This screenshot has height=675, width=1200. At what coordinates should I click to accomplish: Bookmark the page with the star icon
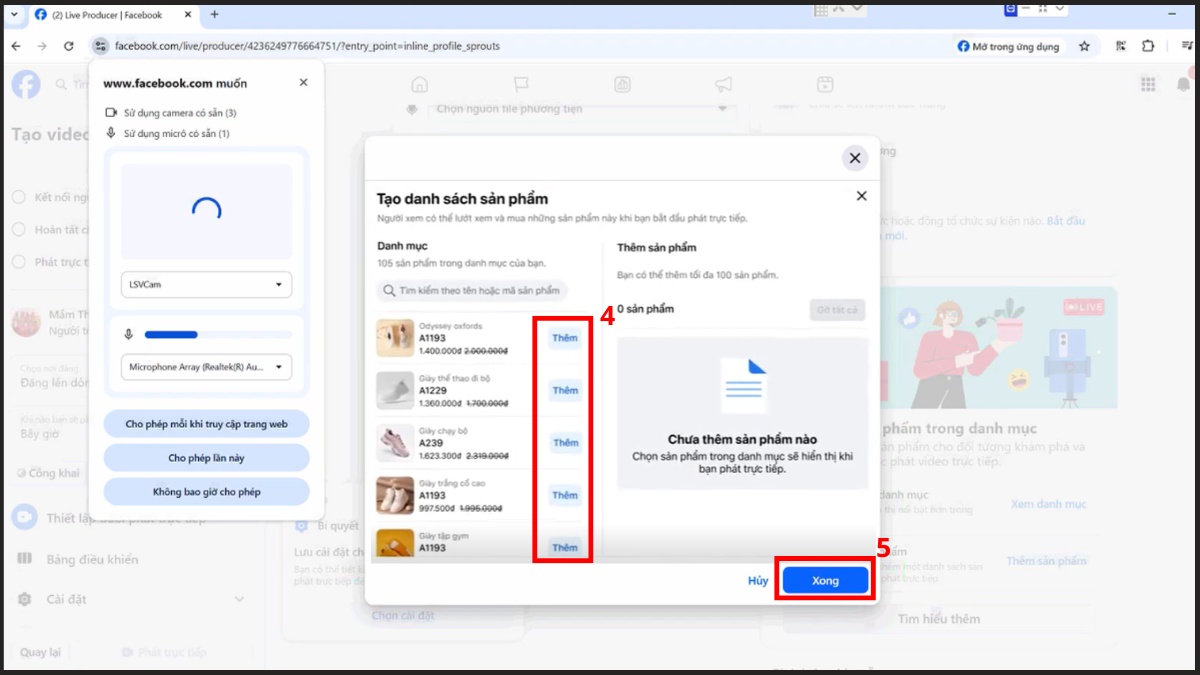[1084, 45]
